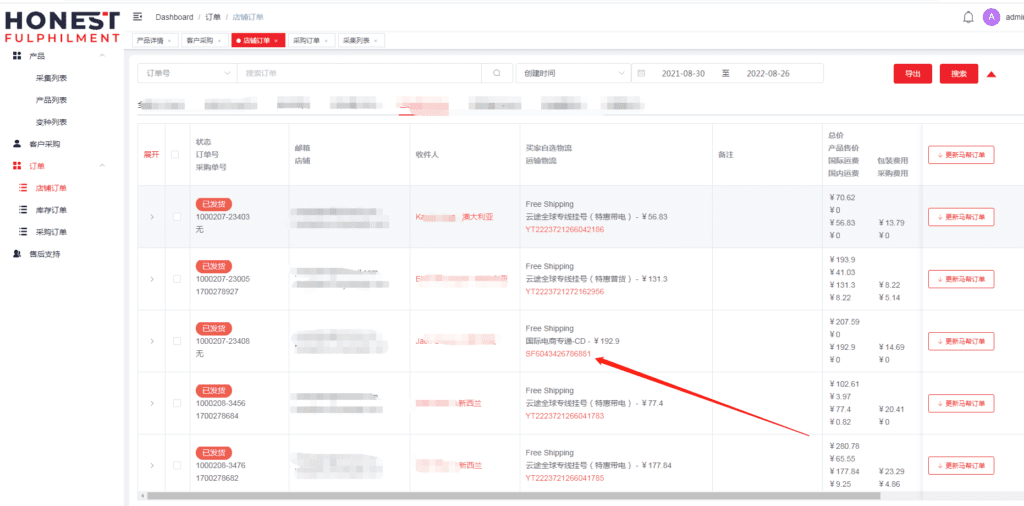Click the sidebar collapse hamburger icon
This screenshot has width=1024, height=506.
(x=137, y=17)
